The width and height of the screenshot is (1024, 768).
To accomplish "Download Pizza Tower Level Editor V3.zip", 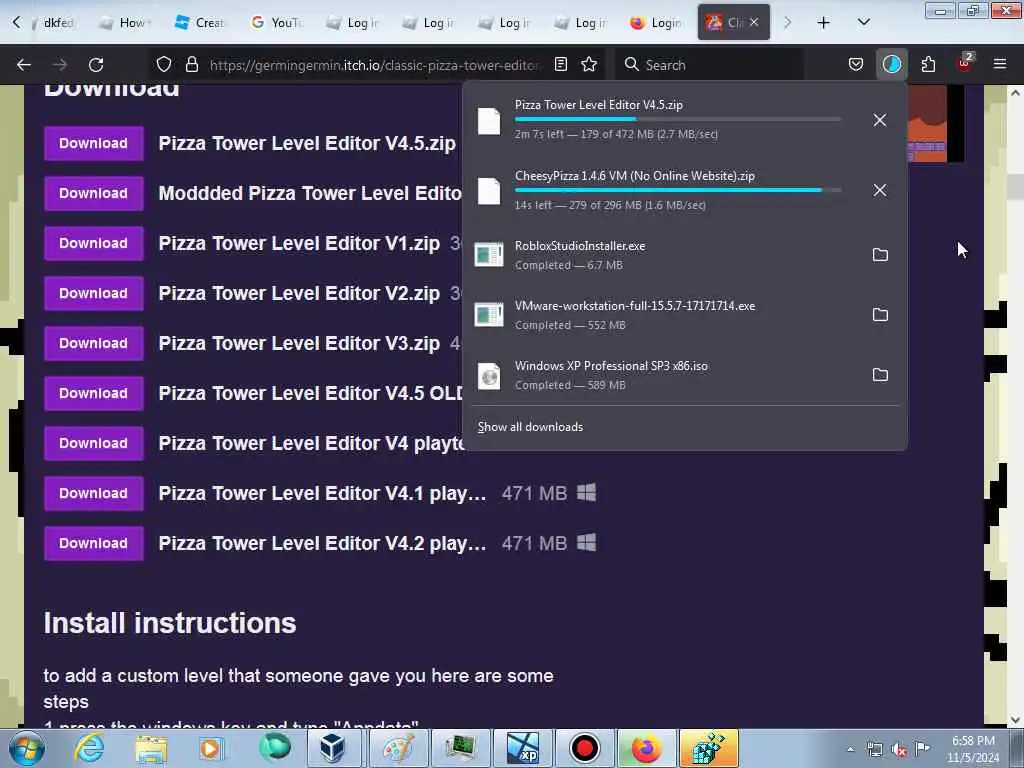I will [93, 343].
